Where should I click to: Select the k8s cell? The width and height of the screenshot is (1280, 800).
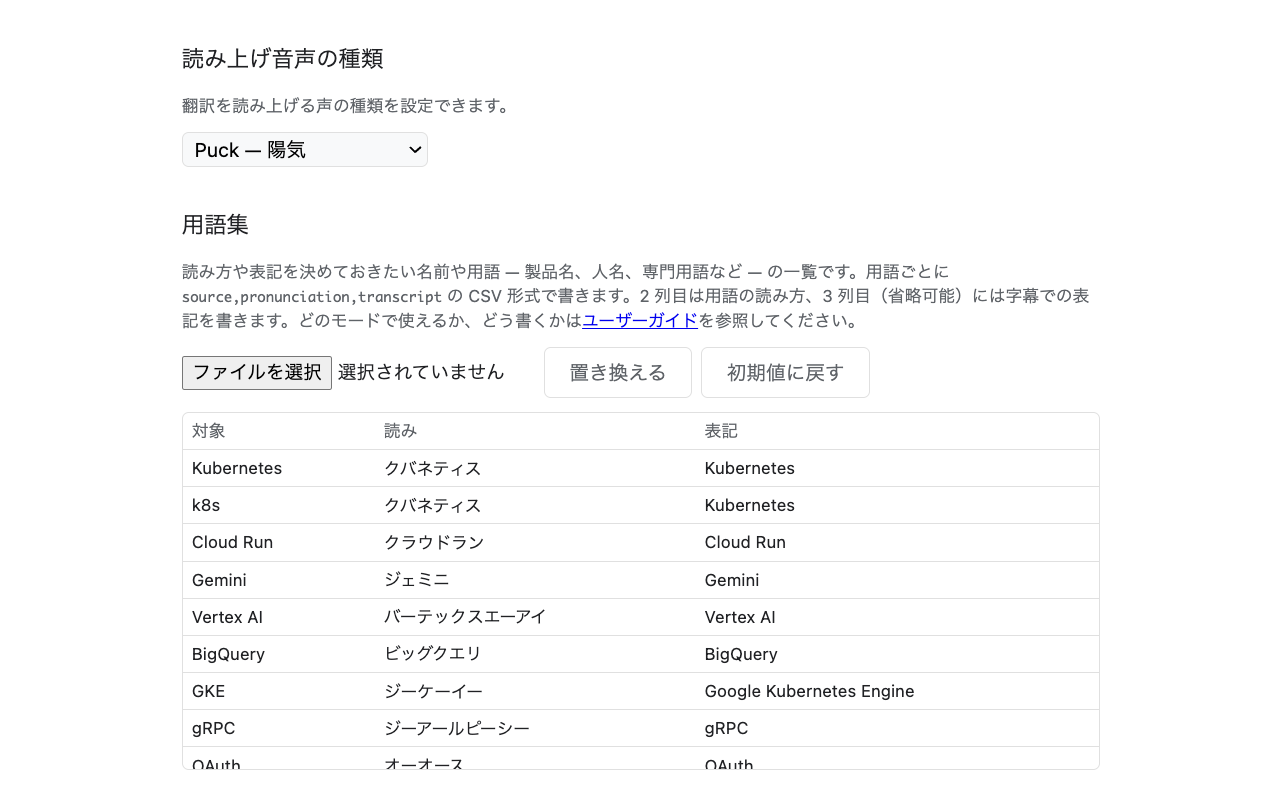point(206,505)
